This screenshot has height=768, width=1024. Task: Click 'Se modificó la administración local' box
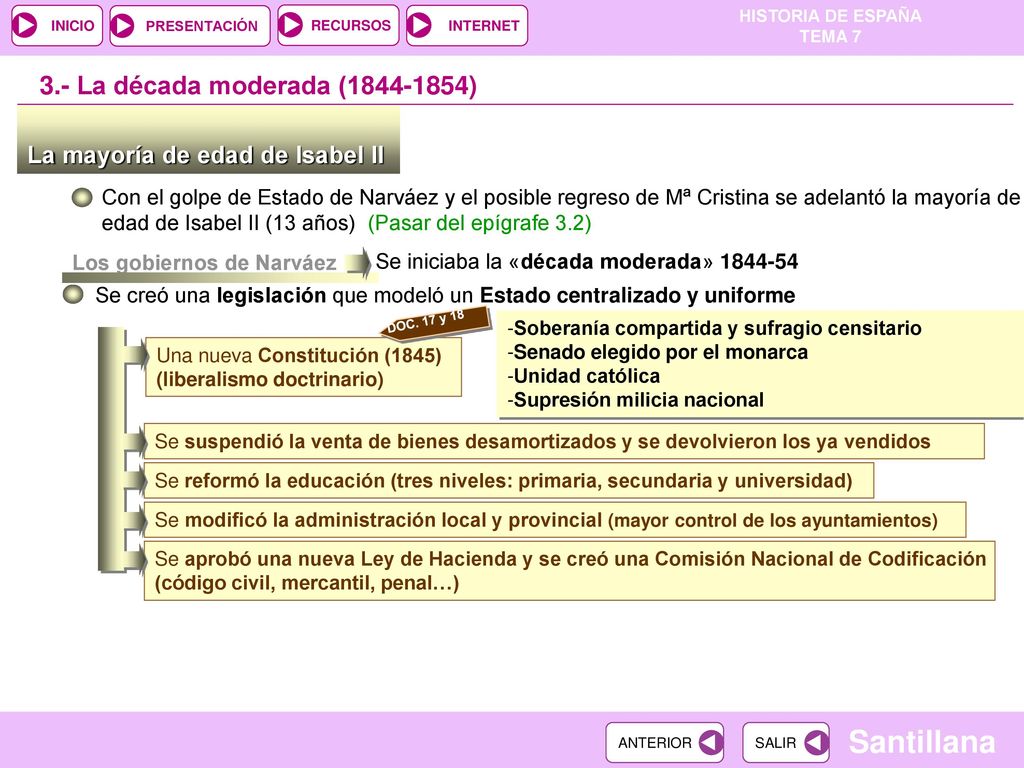pos(554,520)
